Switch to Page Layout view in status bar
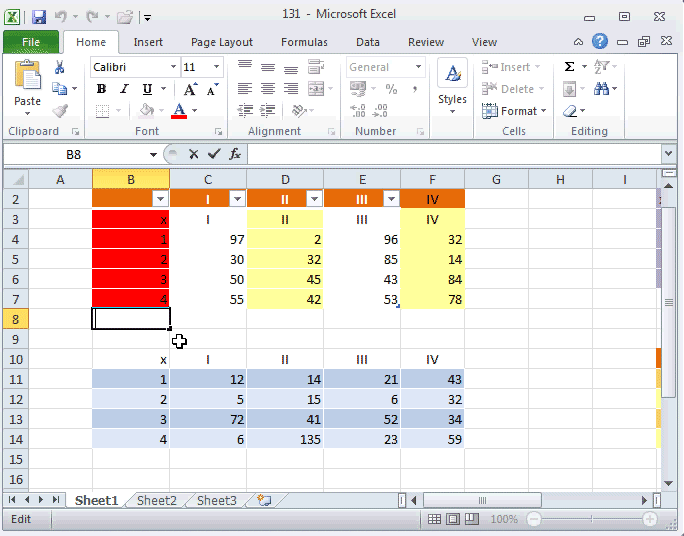The width and height of the screenshot is (684, 536). tap(453, 520)
